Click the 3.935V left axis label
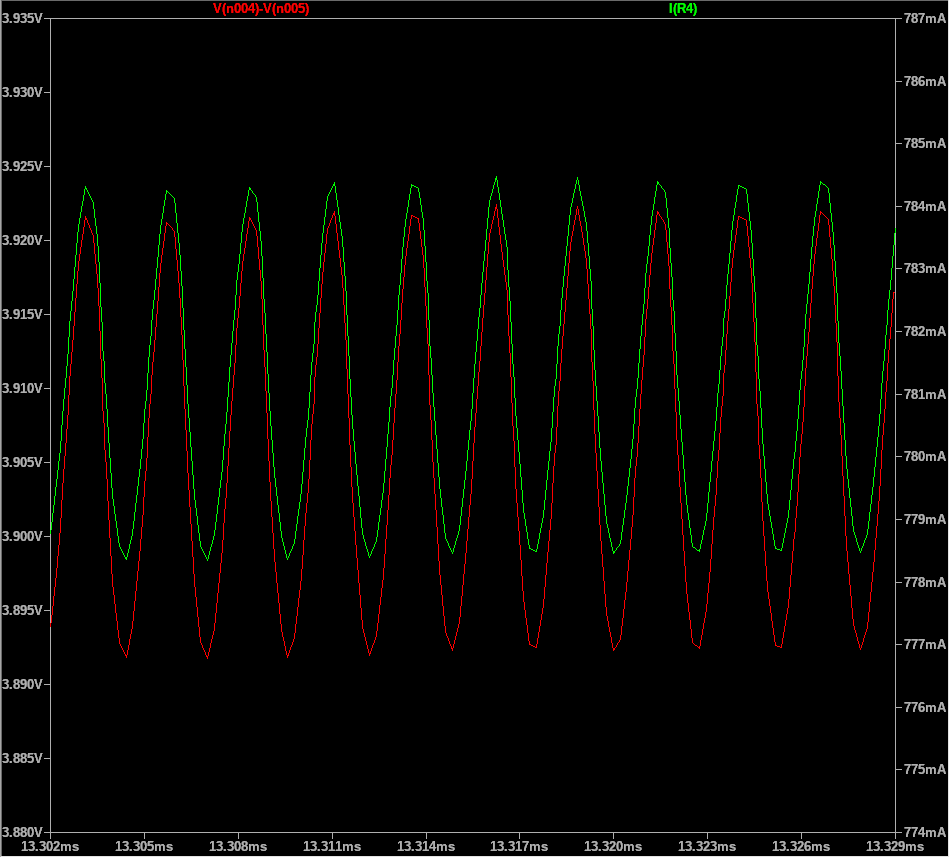This screenshot has width=949, height=857. click(22, 19)
